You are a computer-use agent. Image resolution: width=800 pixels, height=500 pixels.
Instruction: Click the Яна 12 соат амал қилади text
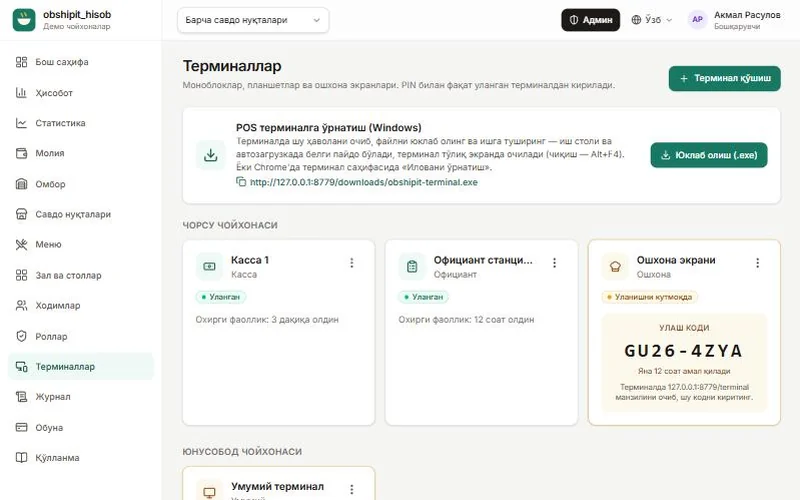(x=684, y=371)
